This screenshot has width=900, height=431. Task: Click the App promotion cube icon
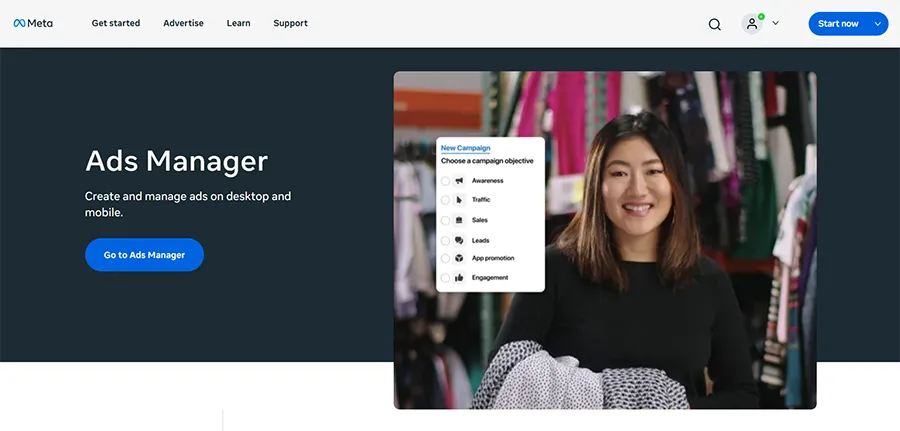[459, 258]
